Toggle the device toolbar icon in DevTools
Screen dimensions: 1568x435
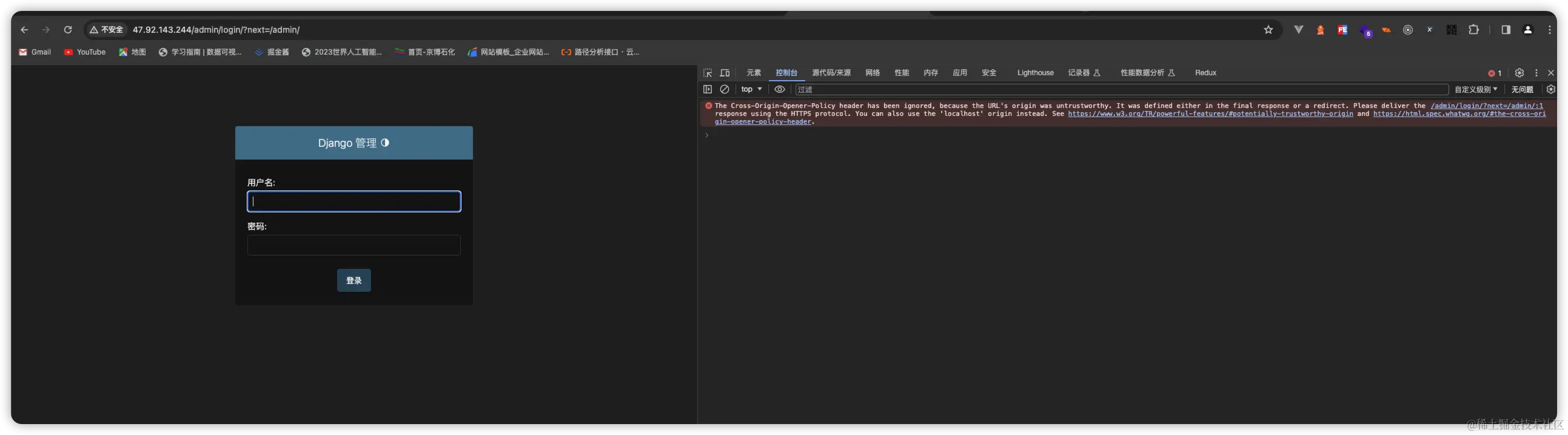725,73
